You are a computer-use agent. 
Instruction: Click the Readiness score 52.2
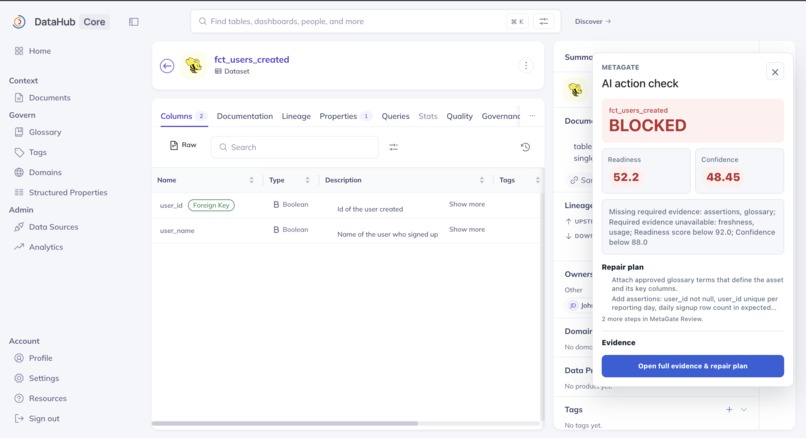[x=626, y=177]
